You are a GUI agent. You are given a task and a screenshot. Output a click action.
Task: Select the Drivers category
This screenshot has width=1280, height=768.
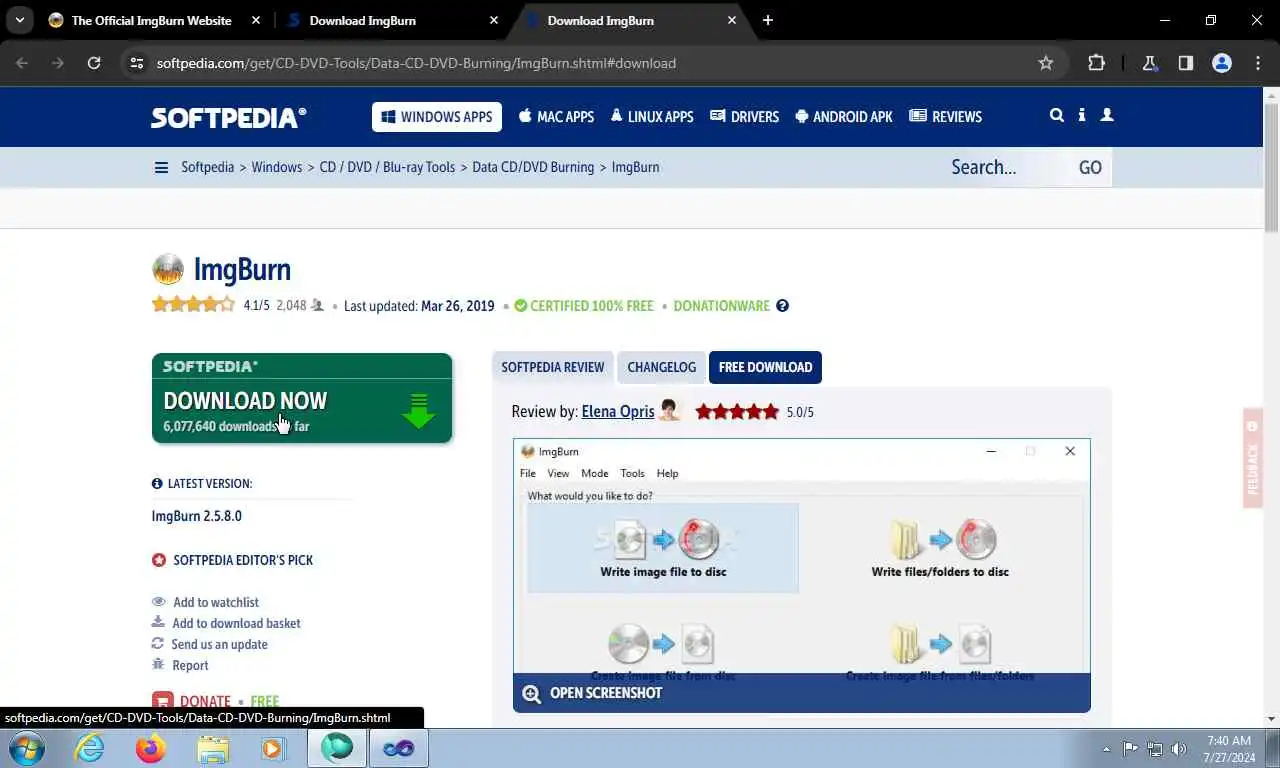(x=744, y=117)
